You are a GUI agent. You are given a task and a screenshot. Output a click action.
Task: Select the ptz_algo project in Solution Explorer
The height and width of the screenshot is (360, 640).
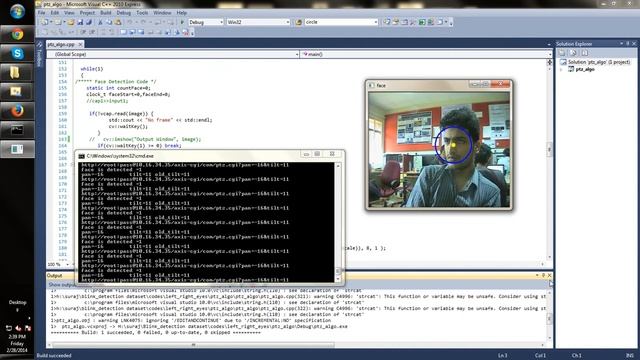pos(585,69)
